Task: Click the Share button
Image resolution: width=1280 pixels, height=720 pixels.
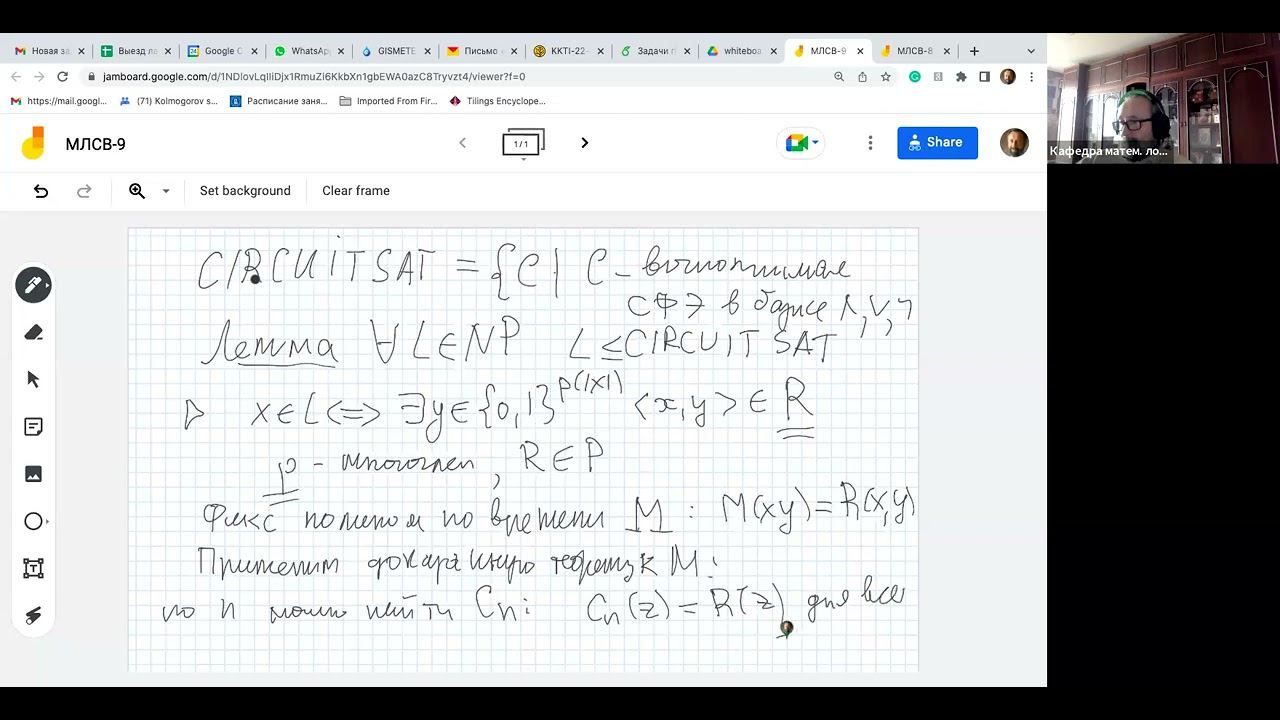Action: 937,143
